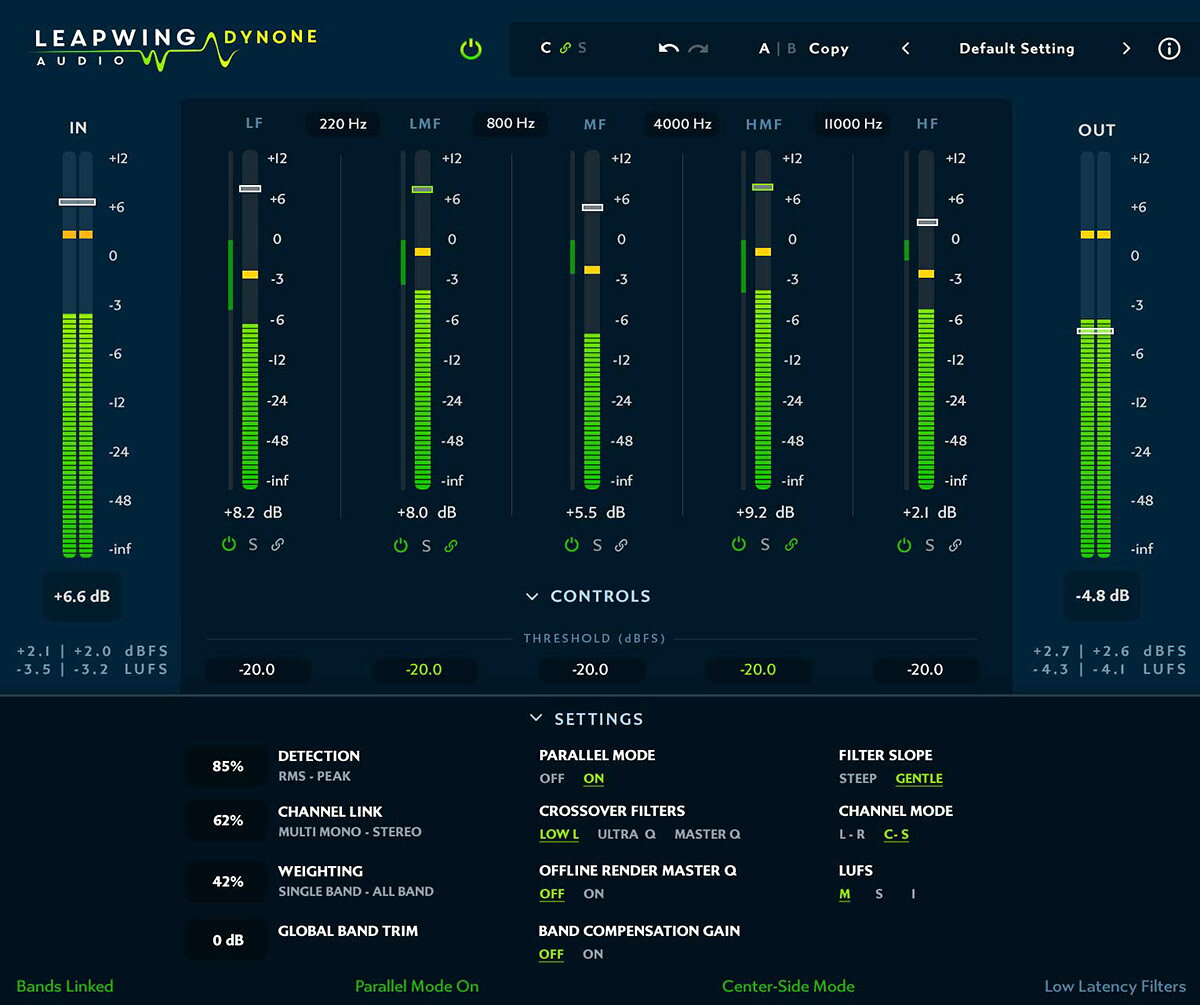The height and width of the screenshot is (1005, 1200).
Task: Open the Default Setting preset menu
Action: pos(1016,49)
